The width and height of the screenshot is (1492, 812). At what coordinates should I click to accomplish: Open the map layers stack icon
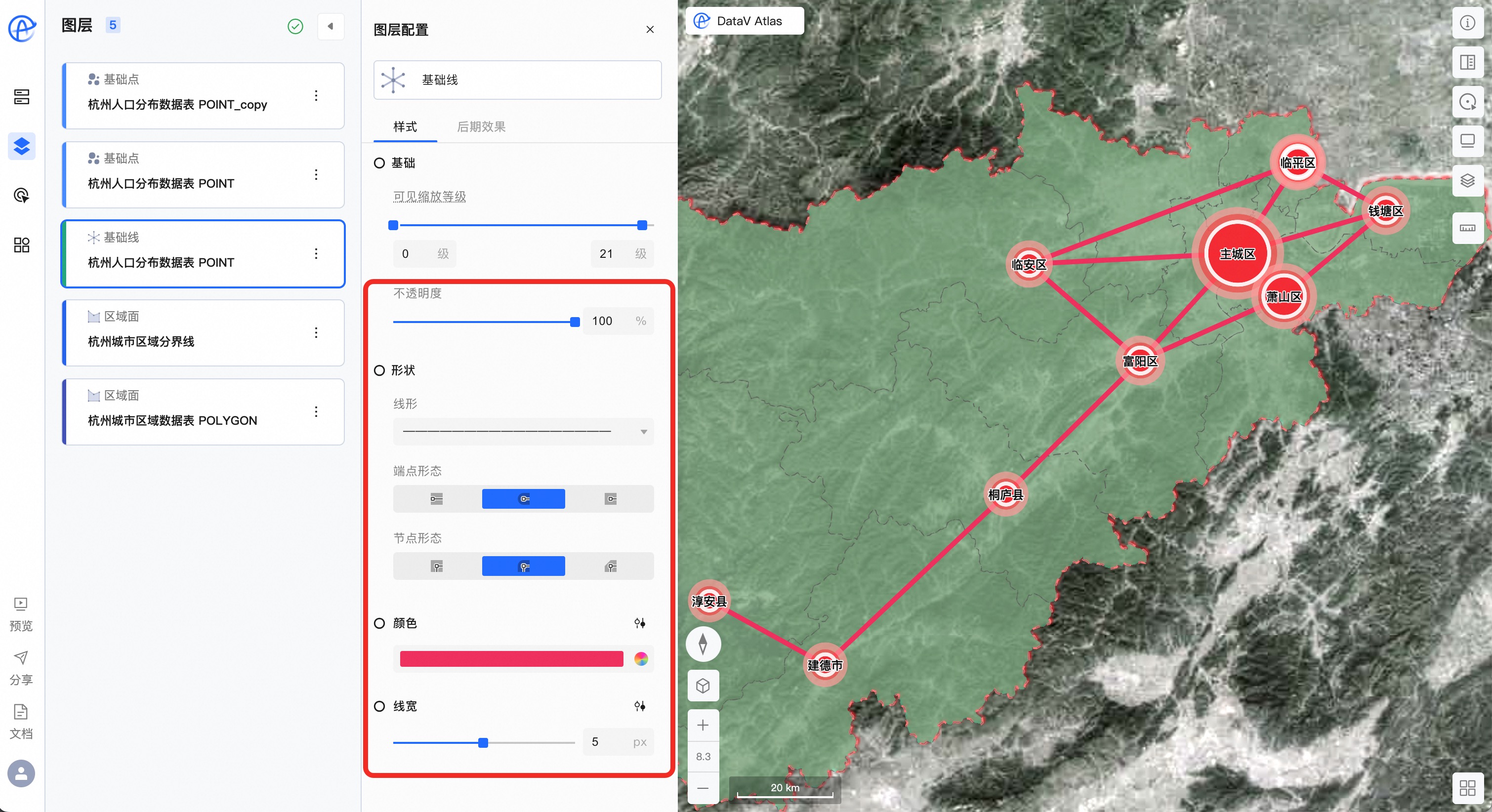tap(1467, 181)
